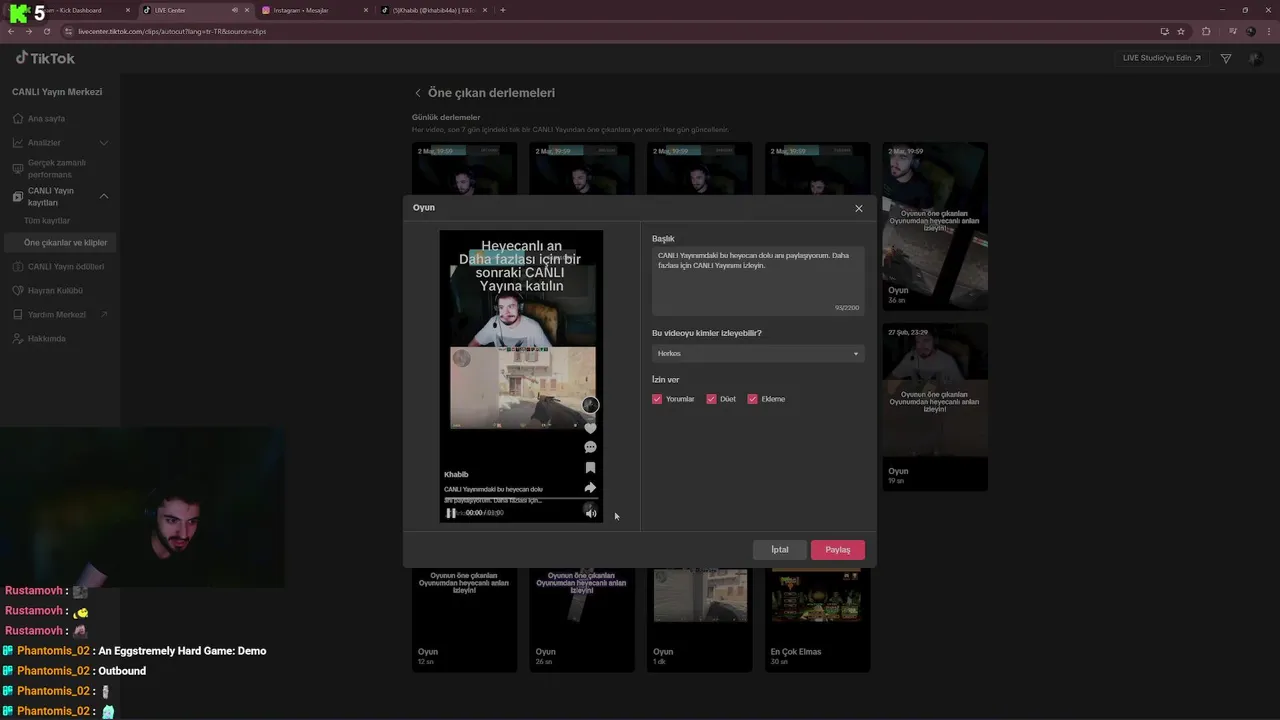Screen dimensions: 1280x720
Task: Open the 26 sn Oyun clip thumbnail
Action: (582, 618)
